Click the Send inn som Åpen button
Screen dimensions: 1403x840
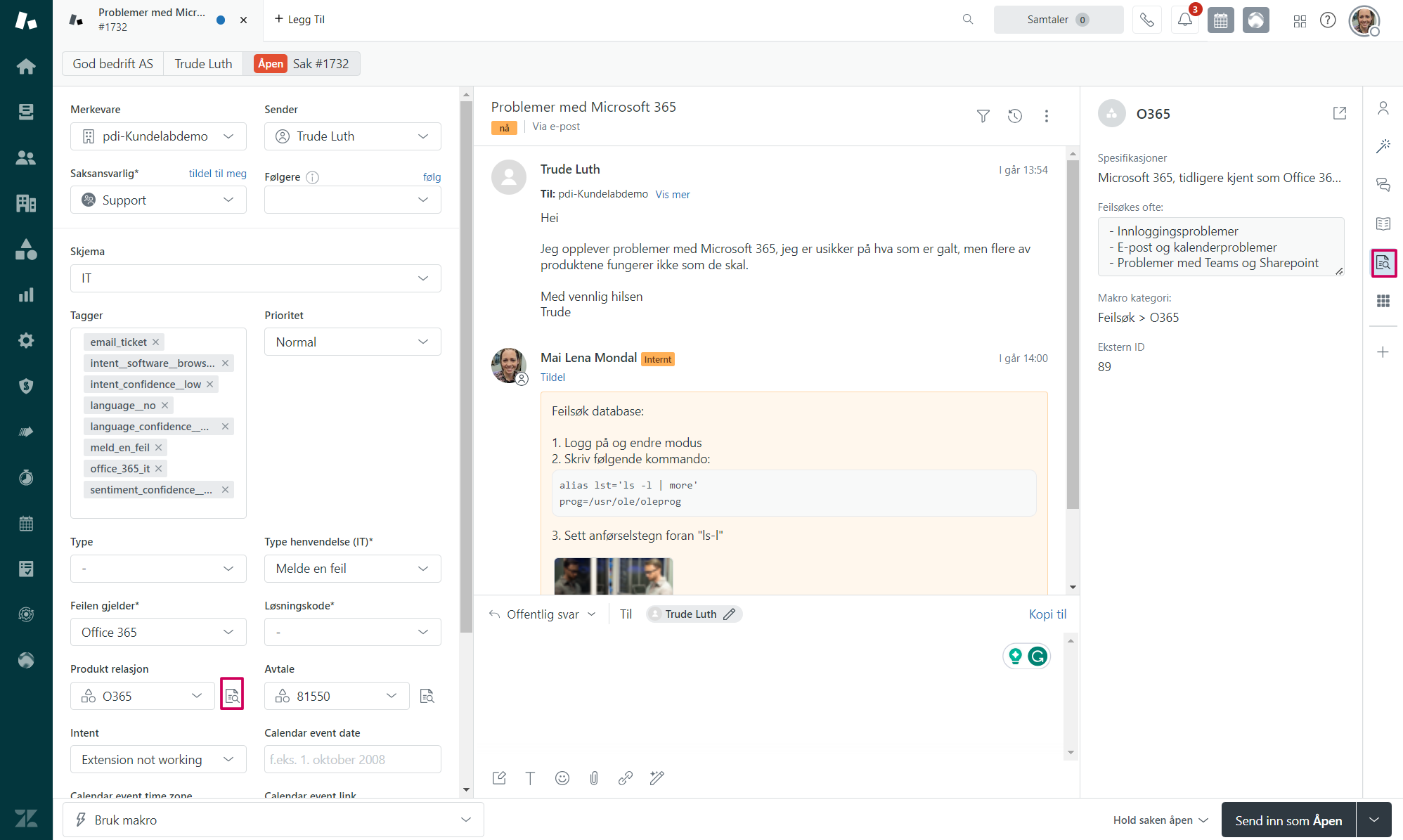click(x=1288, y=820)
